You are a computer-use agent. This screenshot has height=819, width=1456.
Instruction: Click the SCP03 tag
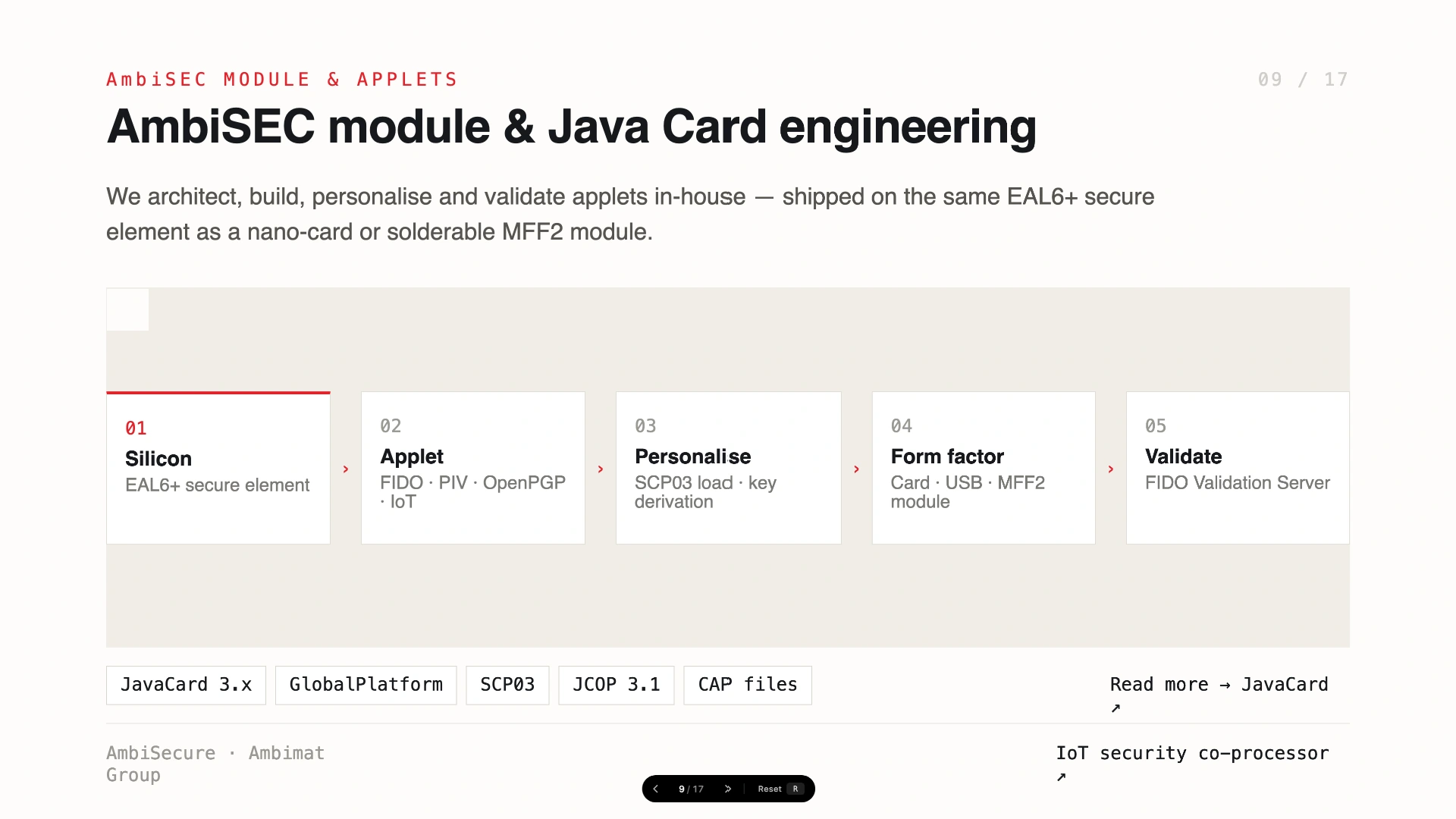pyautogui.click(x=507, y=685)
